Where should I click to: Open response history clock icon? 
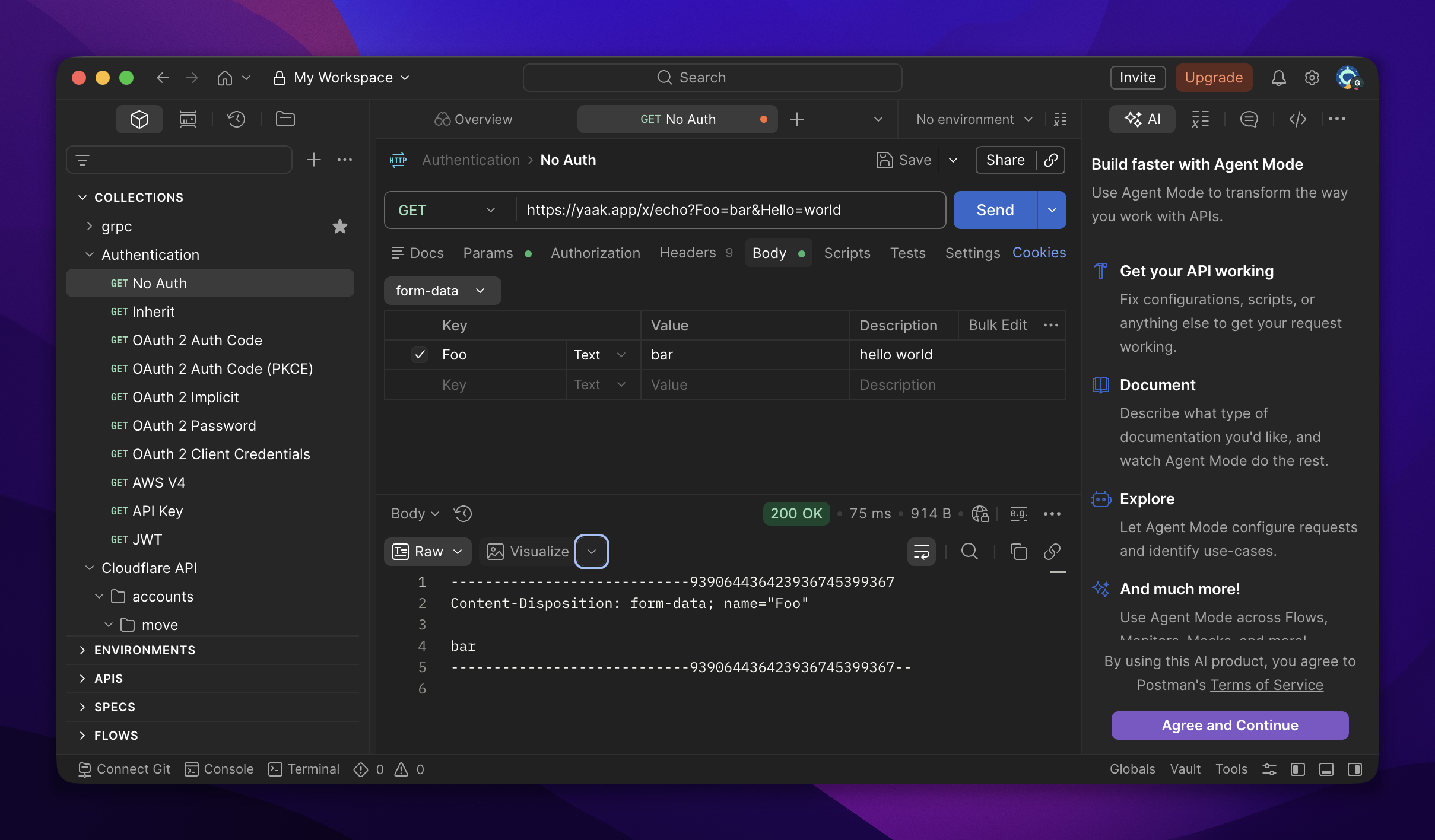[463, 513]
